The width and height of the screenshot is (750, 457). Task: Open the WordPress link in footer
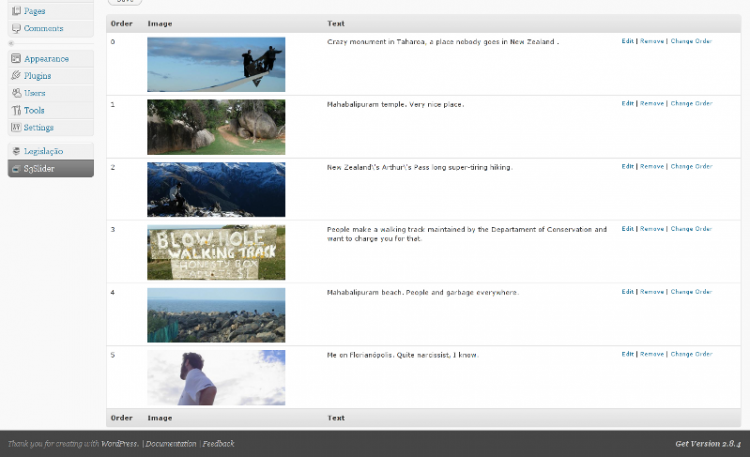click(x=119, y=444)
